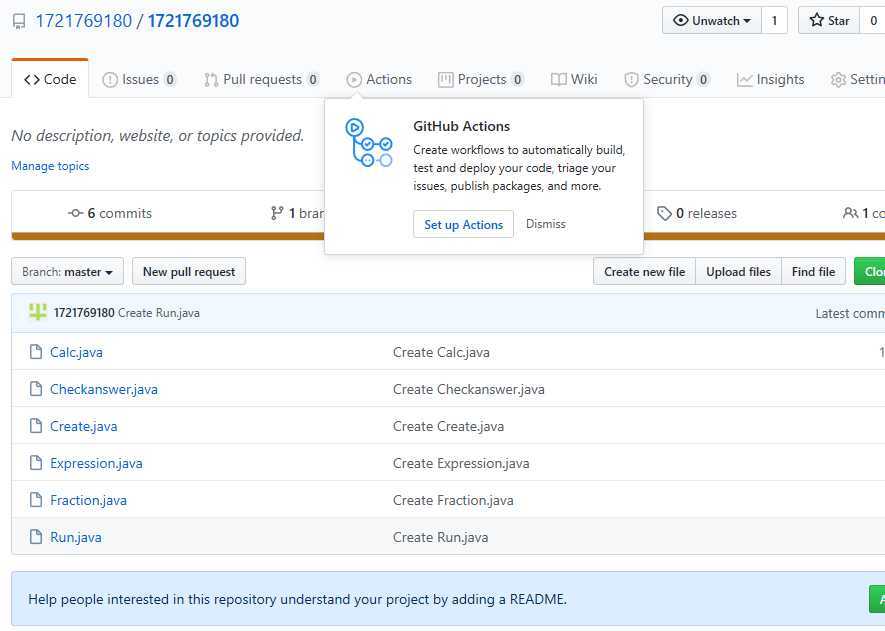
Task: Go to the Insights tab
Action: [x=770, y=79]
